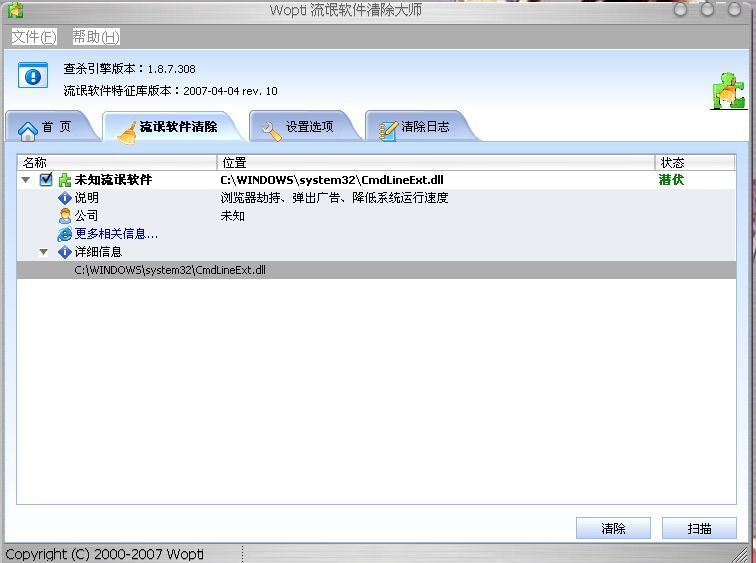756x563 pixels.
Task: Collapse the 详细信息 section
Action: click(44, 252)
